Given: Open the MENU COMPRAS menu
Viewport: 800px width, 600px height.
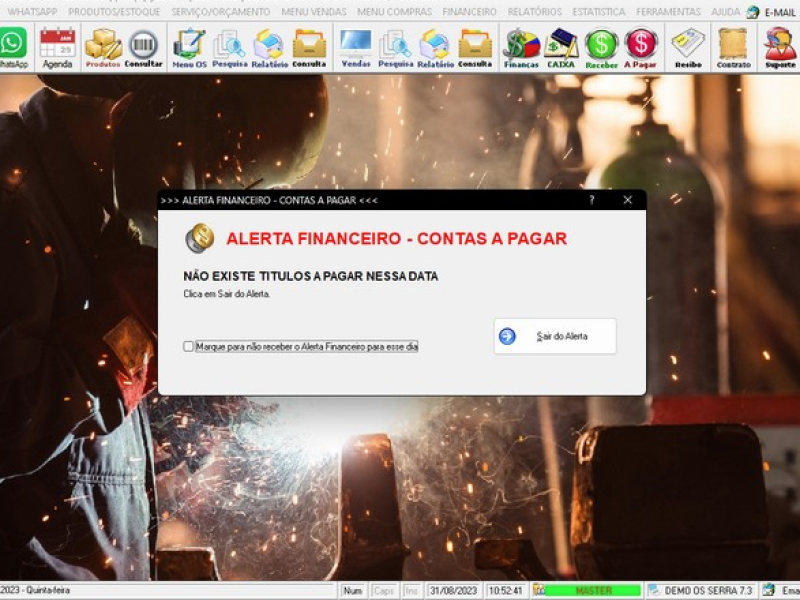Looking at the screenshot, I should click(x=394, y=11).
